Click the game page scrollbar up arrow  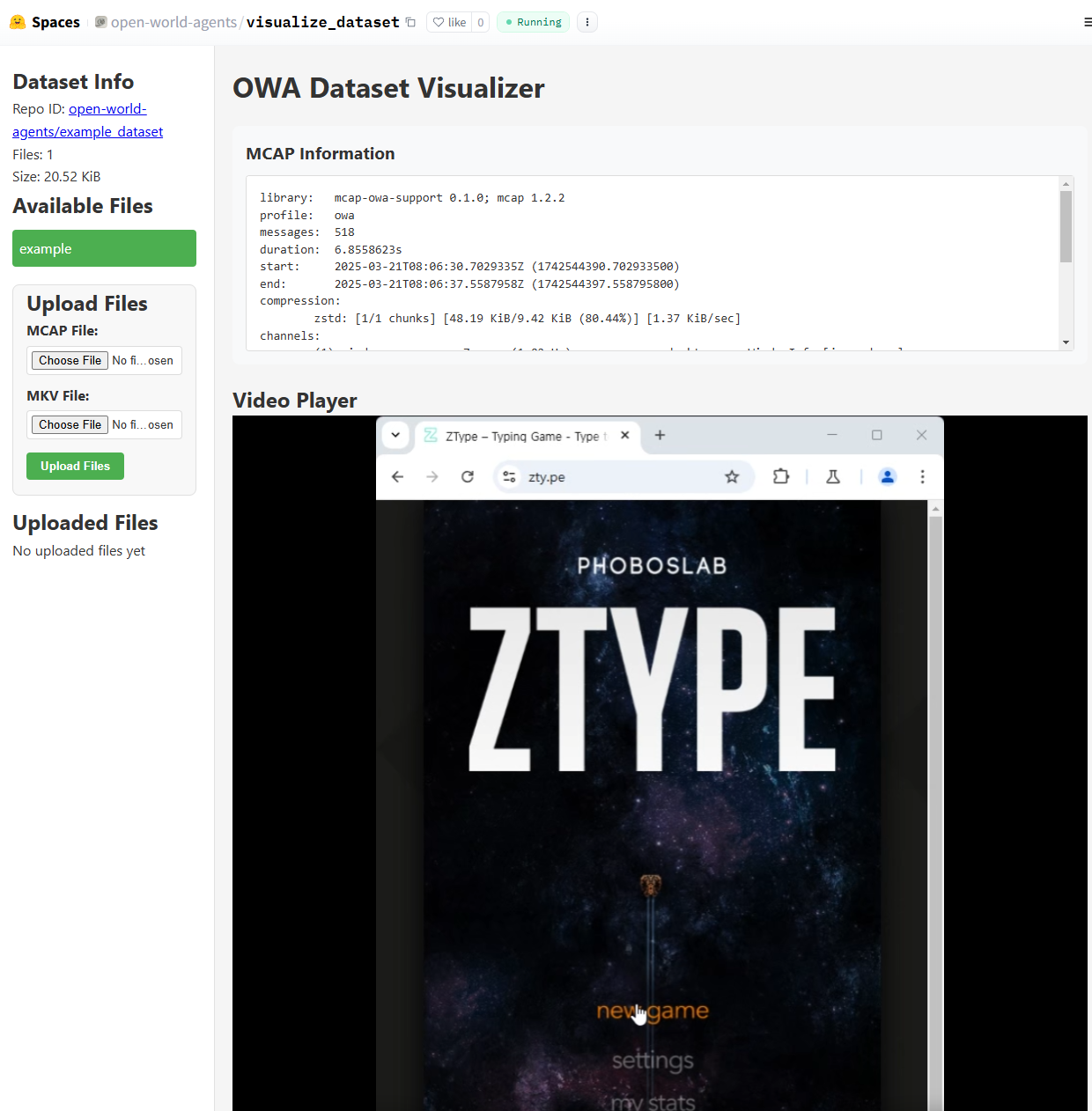935,509
